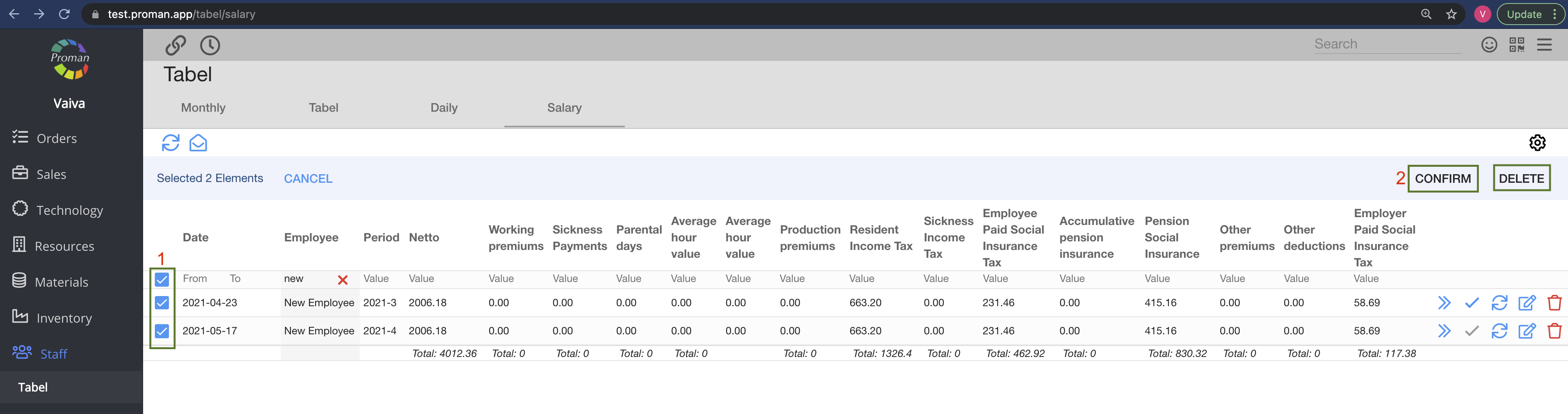Confirm 2021-04-23 row with checkmark icon
The height and width of the screenshot is (414, 1568).
point(1471,303)
